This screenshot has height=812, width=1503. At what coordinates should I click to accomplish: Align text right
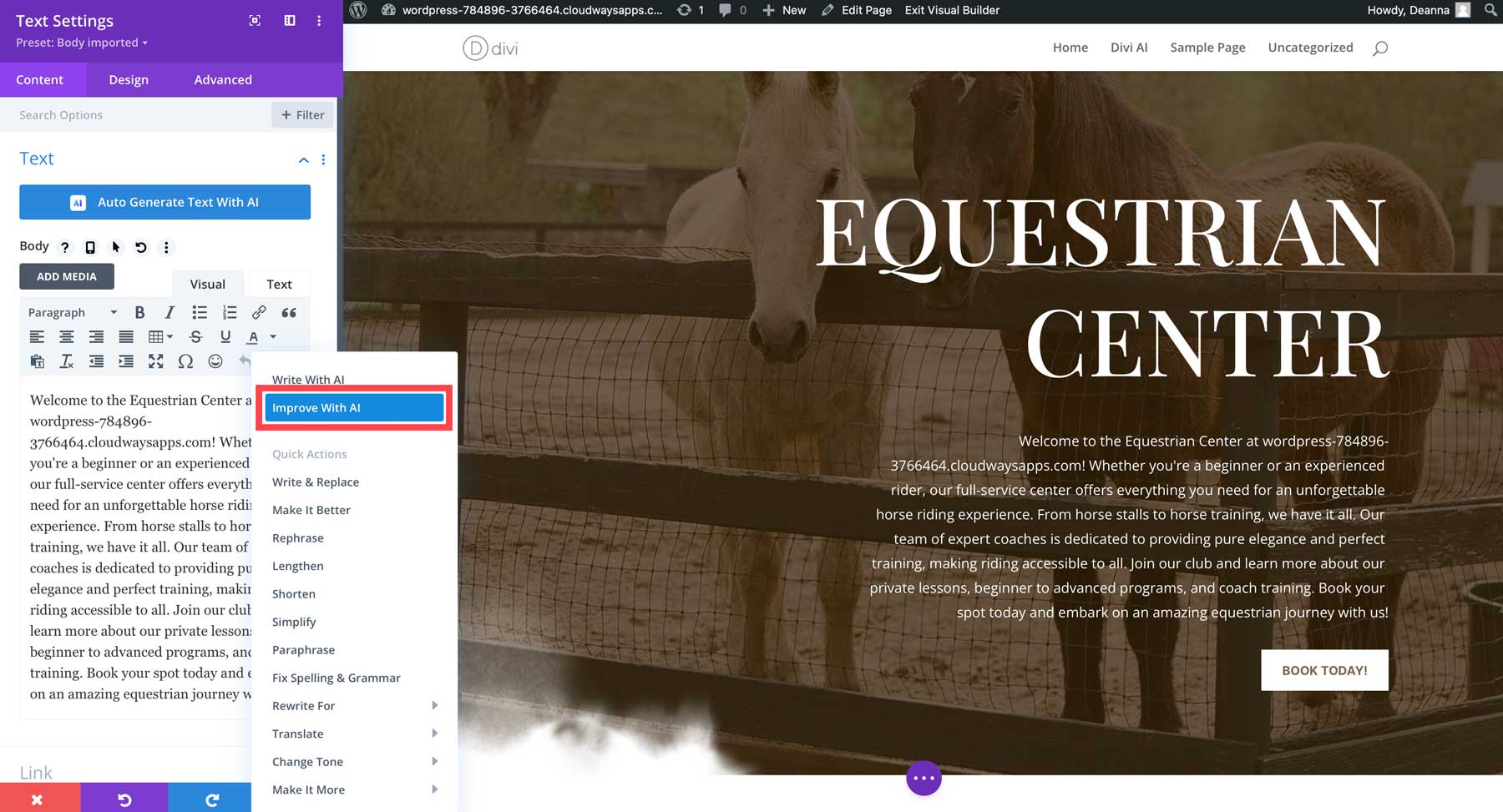coord(97,337)
